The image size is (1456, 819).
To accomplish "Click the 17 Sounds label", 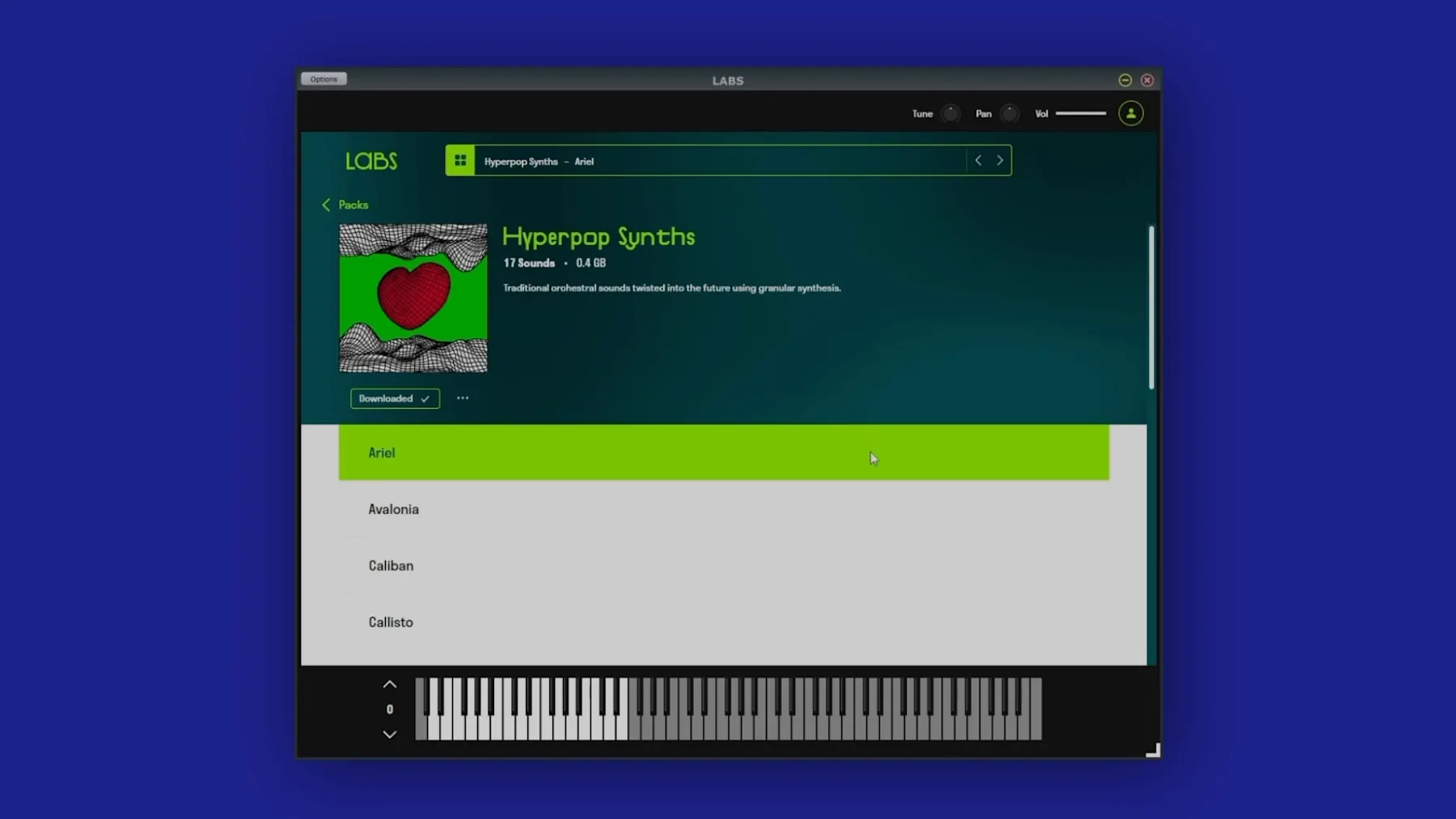I will (529, 264).
